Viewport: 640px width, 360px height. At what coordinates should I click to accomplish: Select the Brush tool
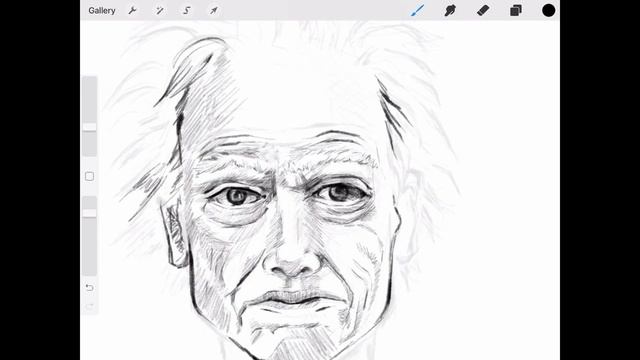tap(417, 11)
